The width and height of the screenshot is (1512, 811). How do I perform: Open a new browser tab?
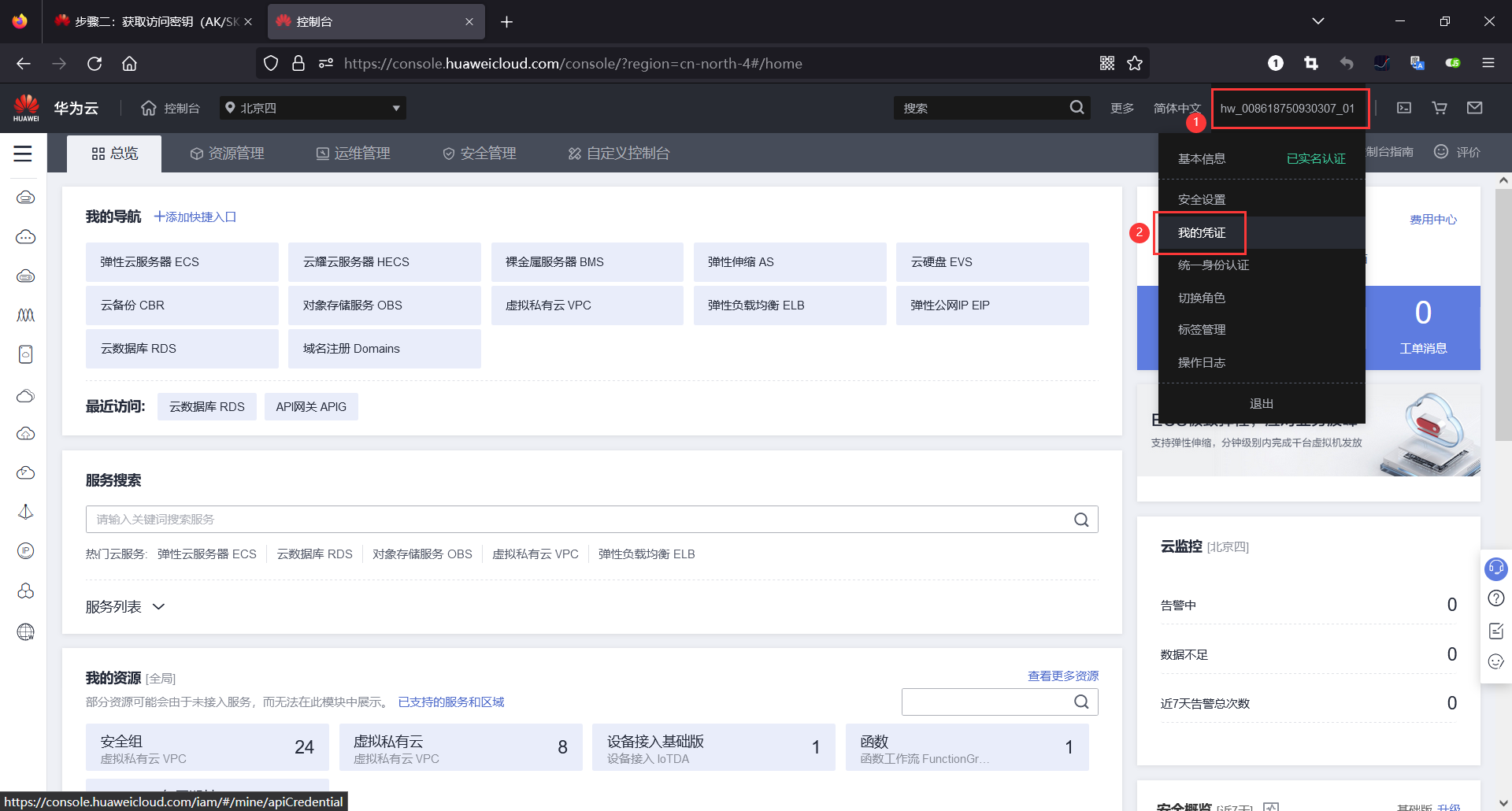point(507,22)
